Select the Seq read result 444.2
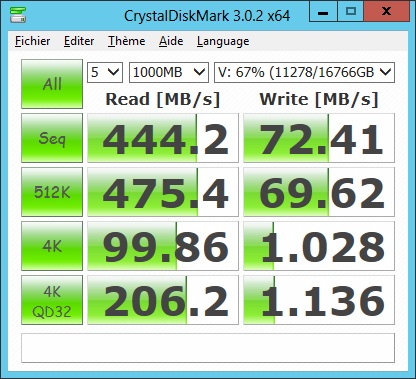Viewport: 416px width, 379px height. coord(163,138)
